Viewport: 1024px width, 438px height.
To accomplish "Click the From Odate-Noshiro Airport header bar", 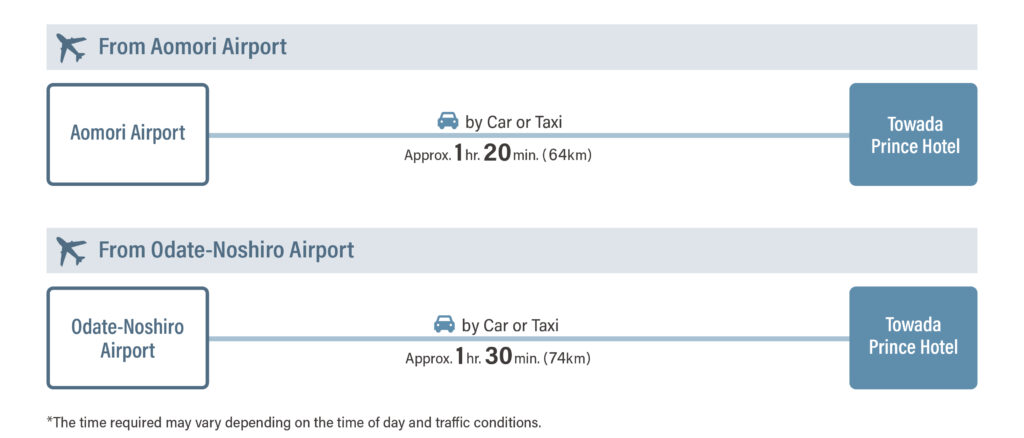I will point(512,251).
